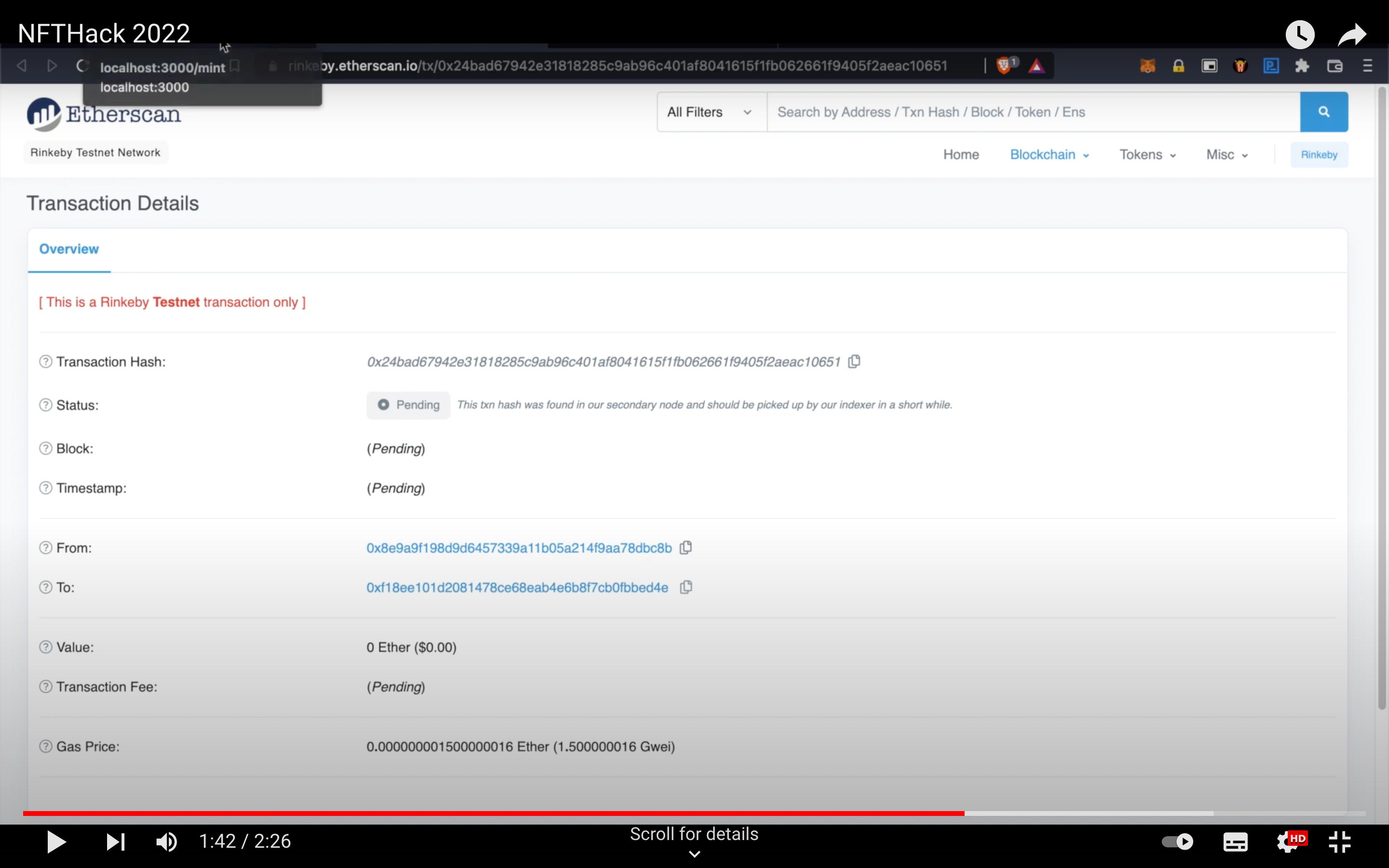
Task: Click help icon next to Value
Action: (x=45, y=647)
